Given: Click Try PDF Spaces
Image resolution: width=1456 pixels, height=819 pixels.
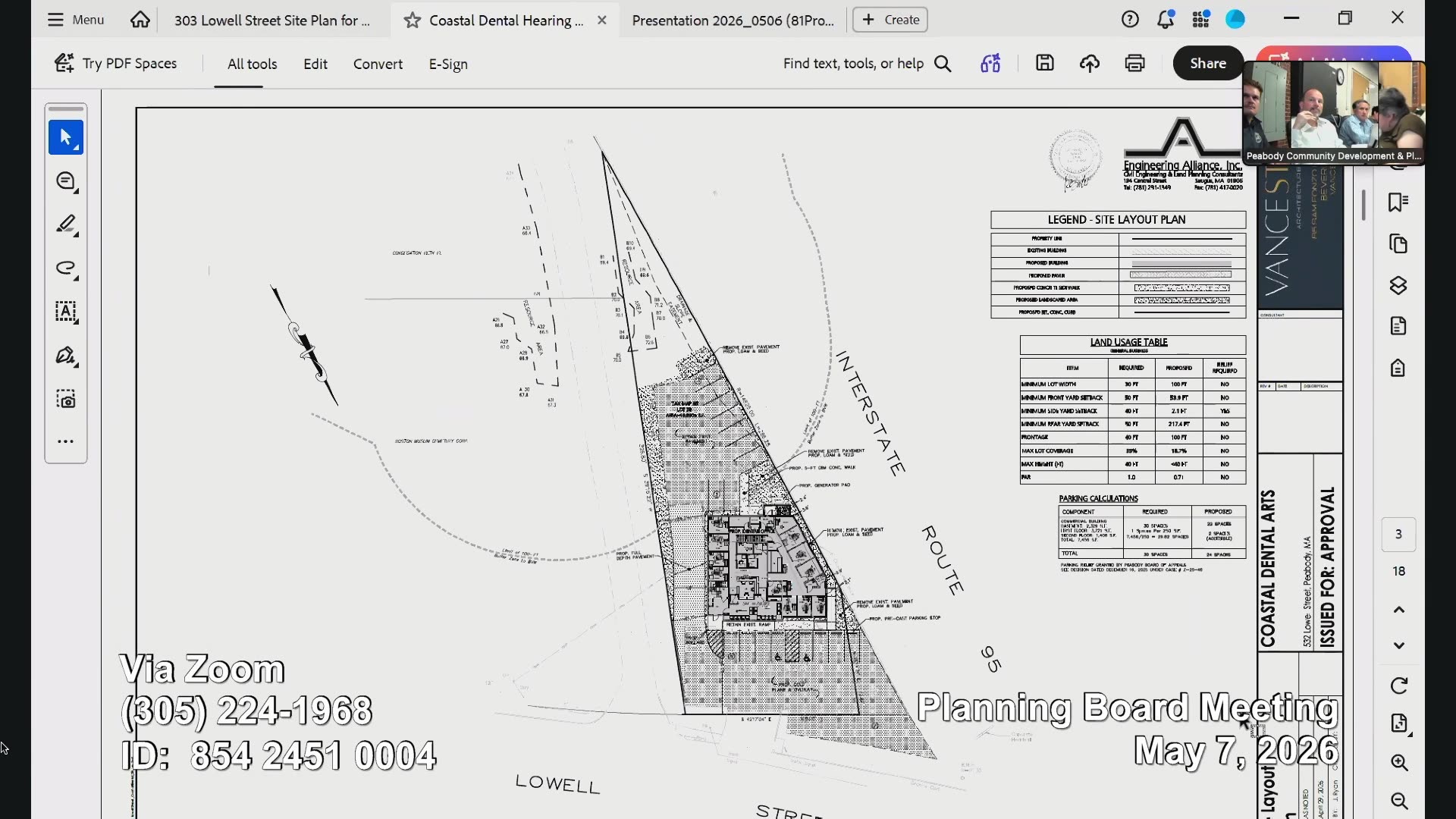Looking at the screenshot, I should (115, 64).
